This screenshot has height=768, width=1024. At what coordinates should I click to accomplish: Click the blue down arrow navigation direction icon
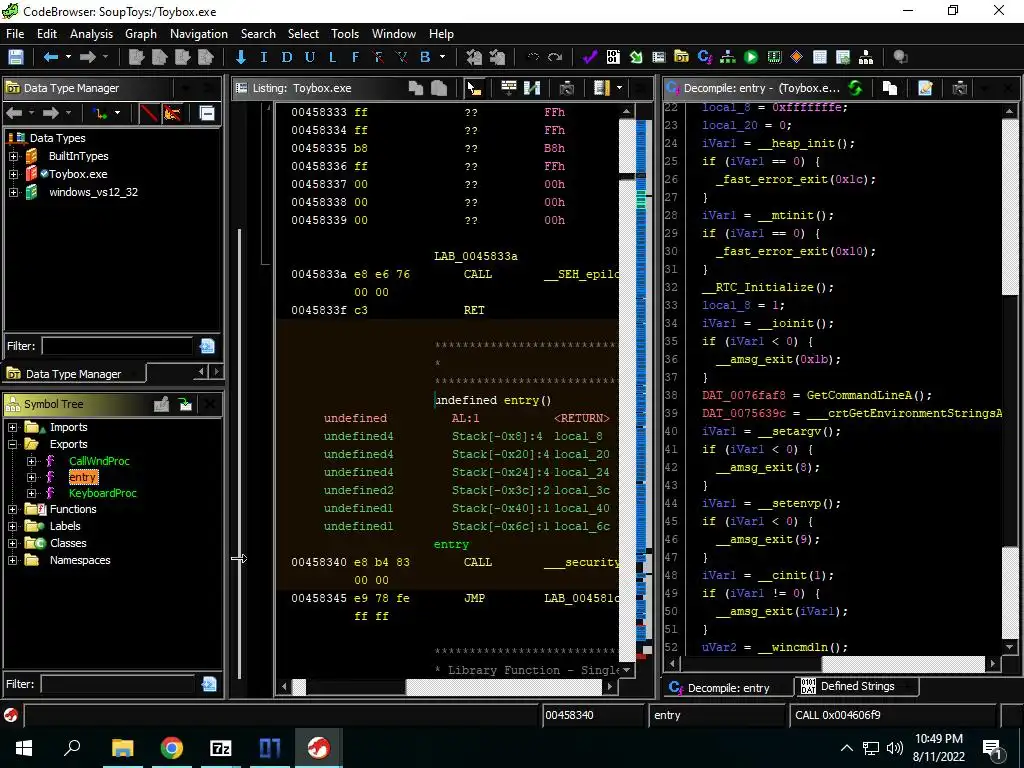(240, 57)
